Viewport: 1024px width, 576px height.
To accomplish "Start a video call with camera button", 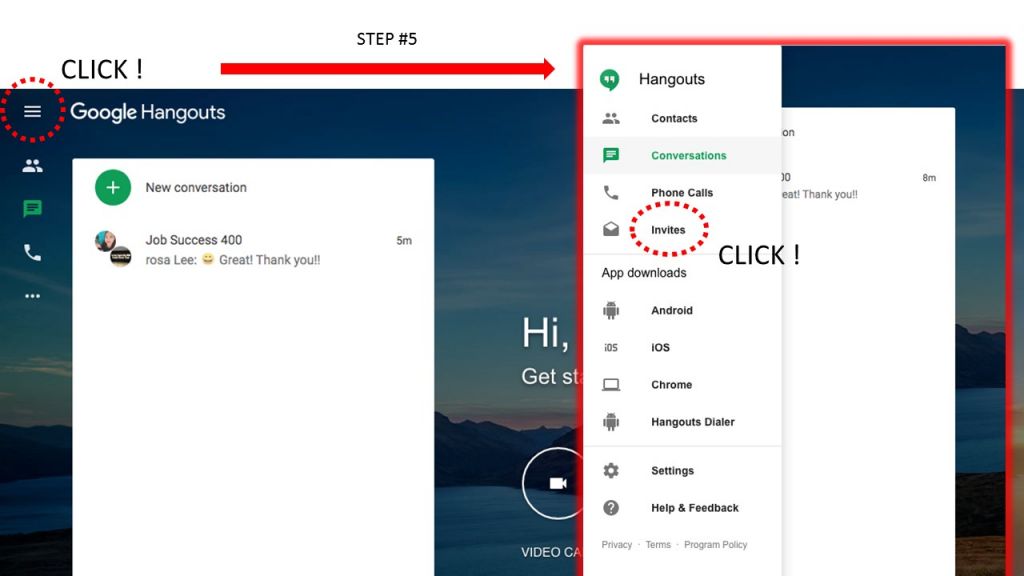I will click(556, 483).
